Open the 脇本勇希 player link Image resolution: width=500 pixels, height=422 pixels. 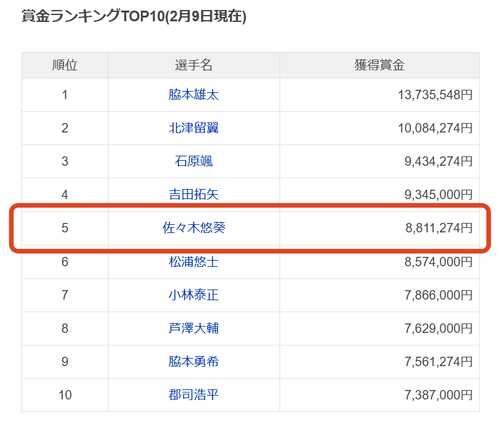tap(193, 362)
